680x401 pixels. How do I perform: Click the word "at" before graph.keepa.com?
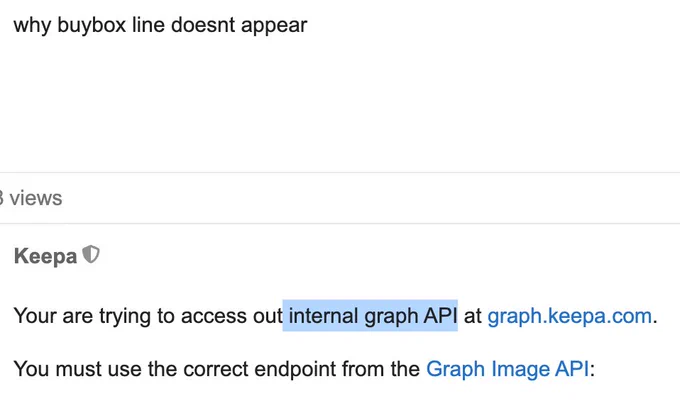[x=473, y=316]
